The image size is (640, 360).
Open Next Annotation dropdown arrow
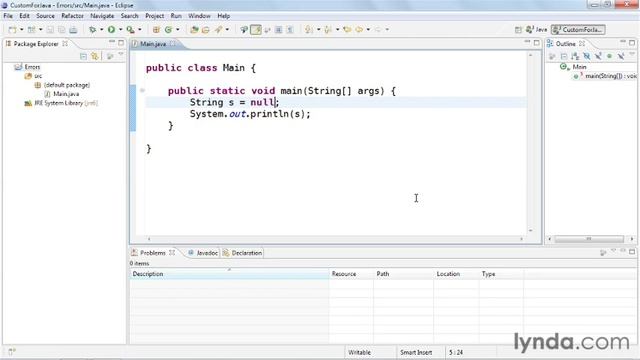[x=318, y=30]
